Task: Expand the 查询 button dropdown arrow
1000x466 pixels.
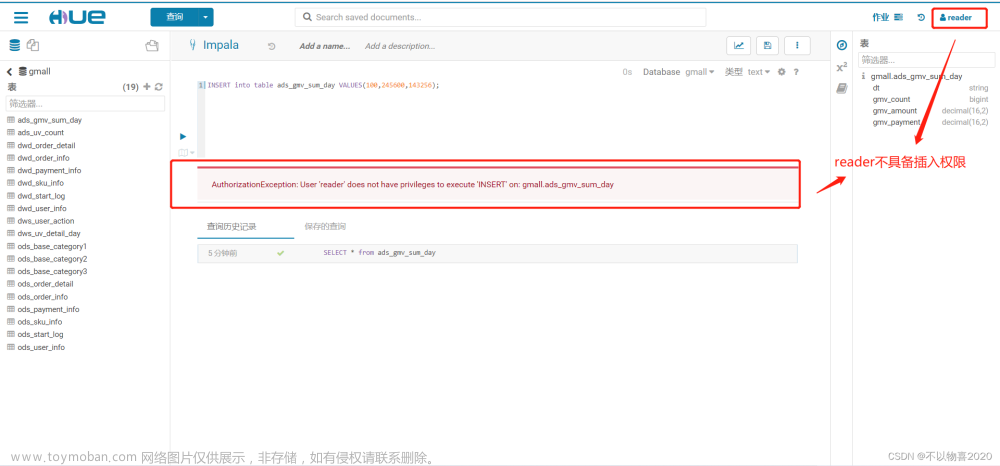Action: click(x=205, y=17)
